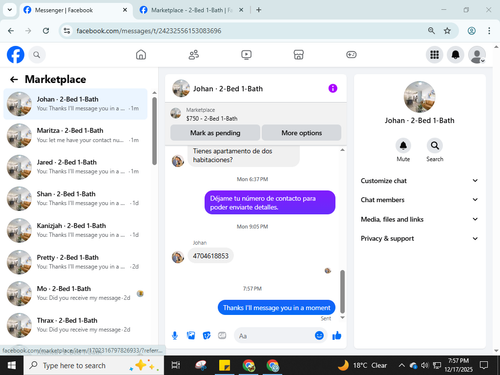Open the Gaming icon in top navigation
The height and width of the screenshot is (375, 500).
point(351,55)
